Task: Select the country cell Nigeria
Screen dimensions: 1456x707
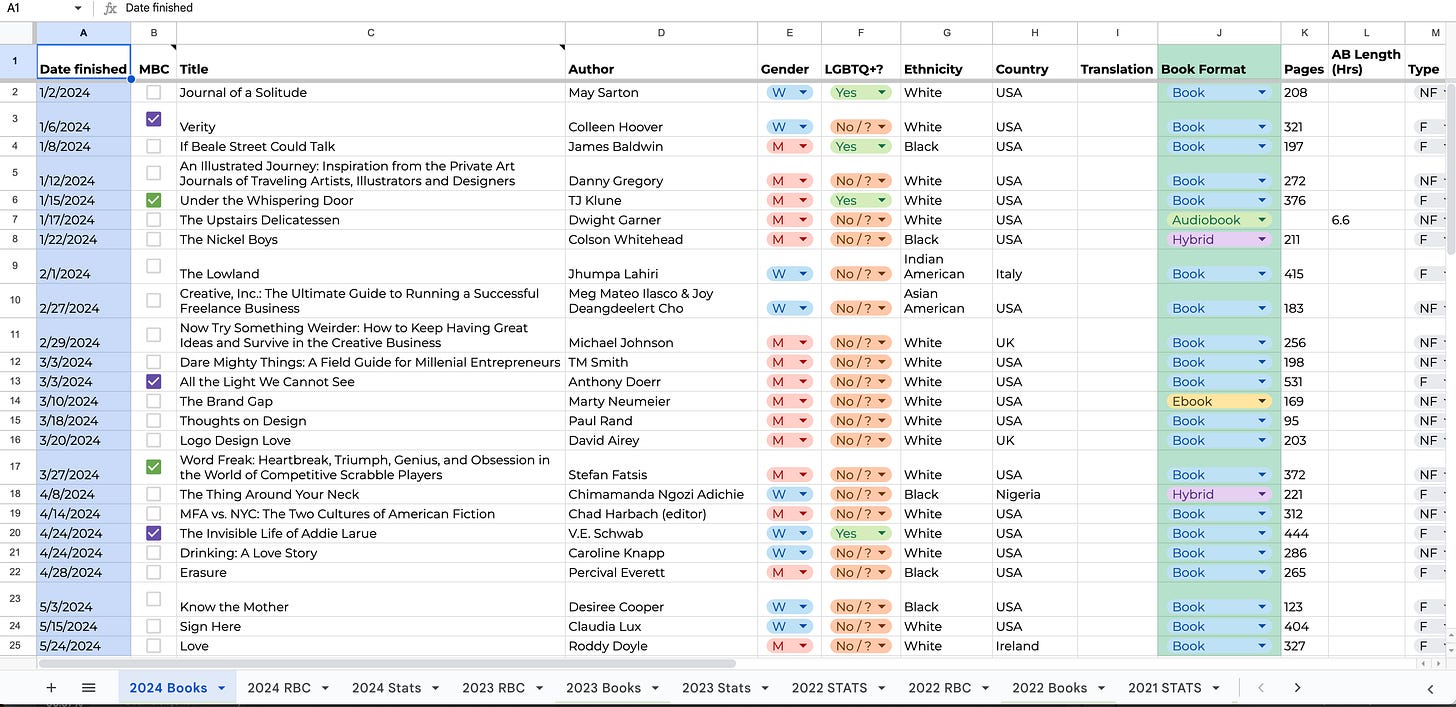Action: tap(1035, 494)
